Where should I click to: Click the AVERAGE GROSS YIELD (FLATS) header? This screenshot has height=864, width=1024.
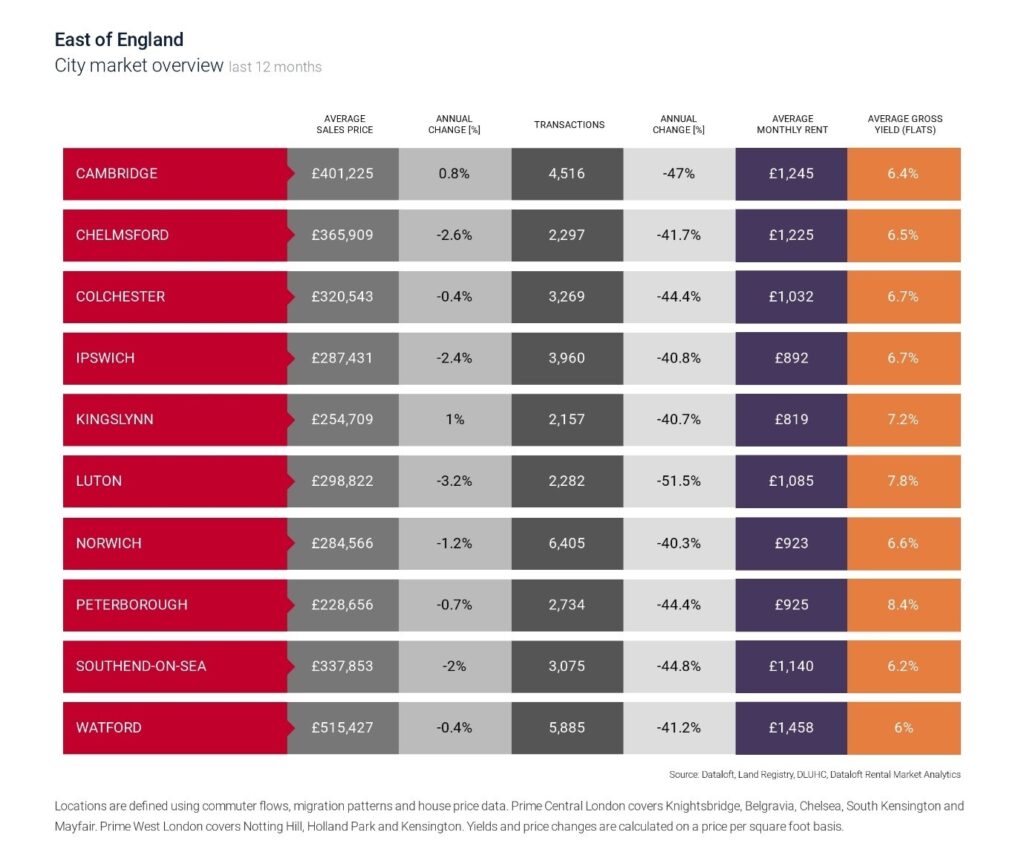904,124
